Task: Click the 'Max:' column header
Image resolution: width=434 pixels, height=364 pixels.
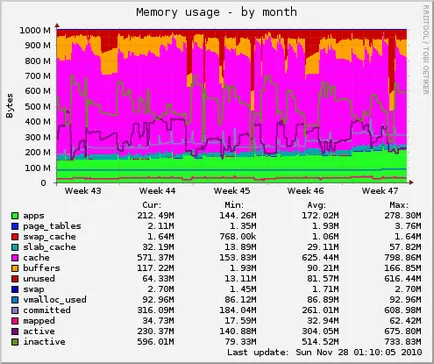Action: [x=399, y=205]
